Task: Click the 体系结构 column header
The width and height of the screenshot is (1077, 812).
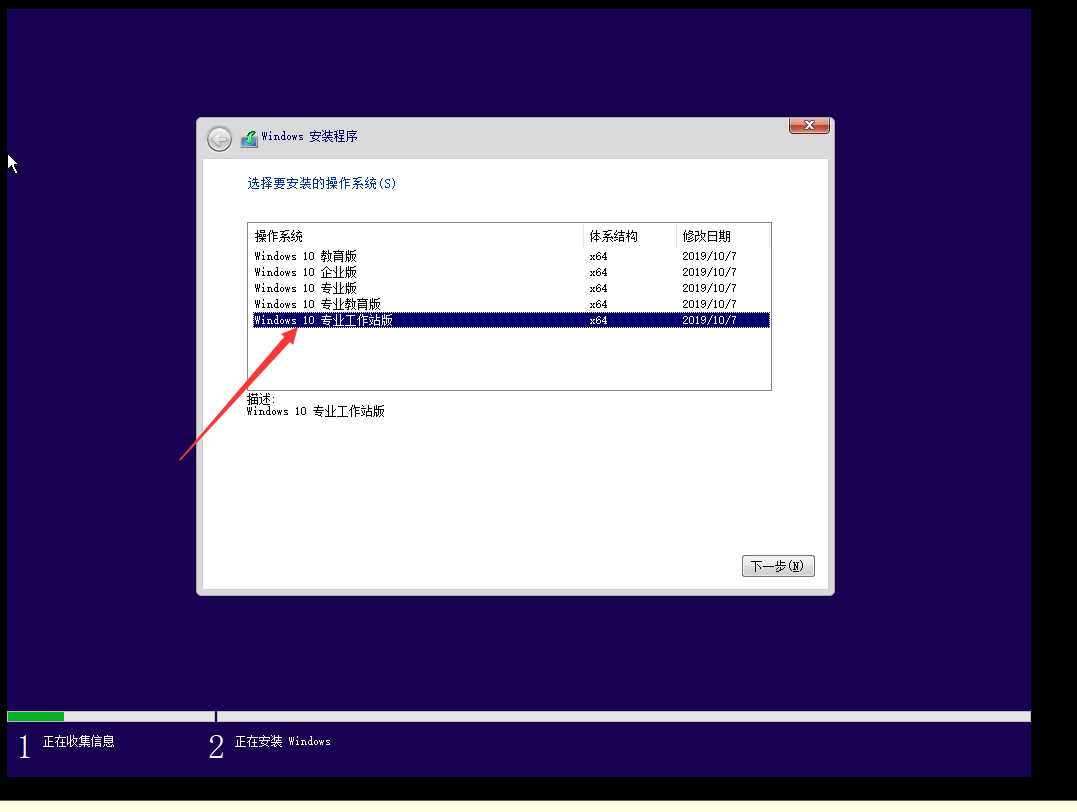Action: coord(630,236)
